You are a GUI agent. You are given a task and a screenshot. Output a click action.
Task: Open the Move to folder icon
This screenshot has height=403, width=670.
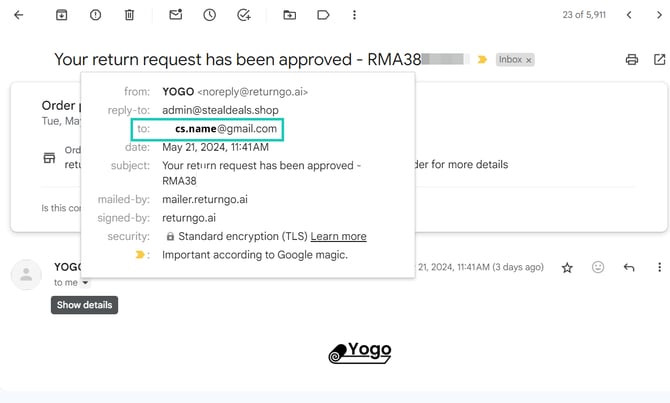click(x=290, y=15)
